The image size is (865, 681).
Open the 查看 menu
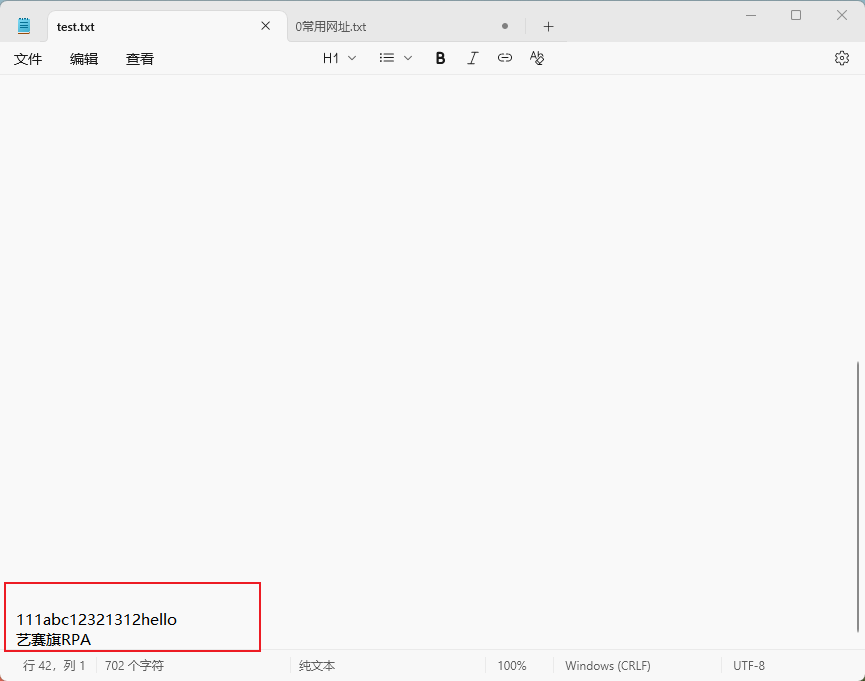pyautogui.click(x=140, y=59)
